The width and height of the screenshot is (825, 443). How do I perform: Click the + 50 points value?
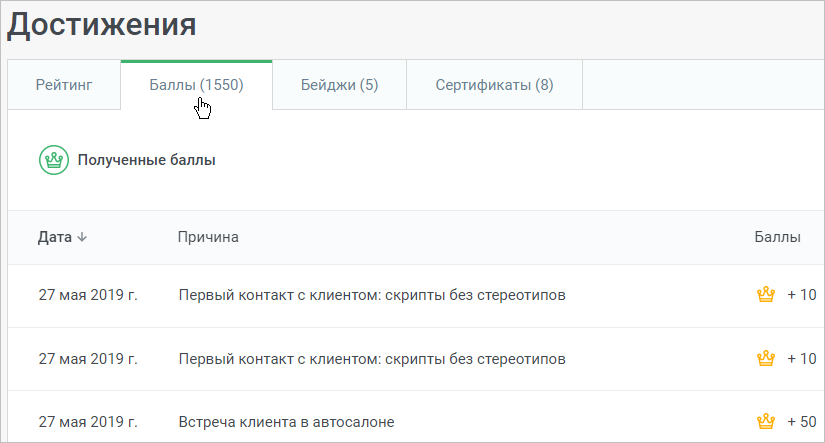click(x=801, y=421)
